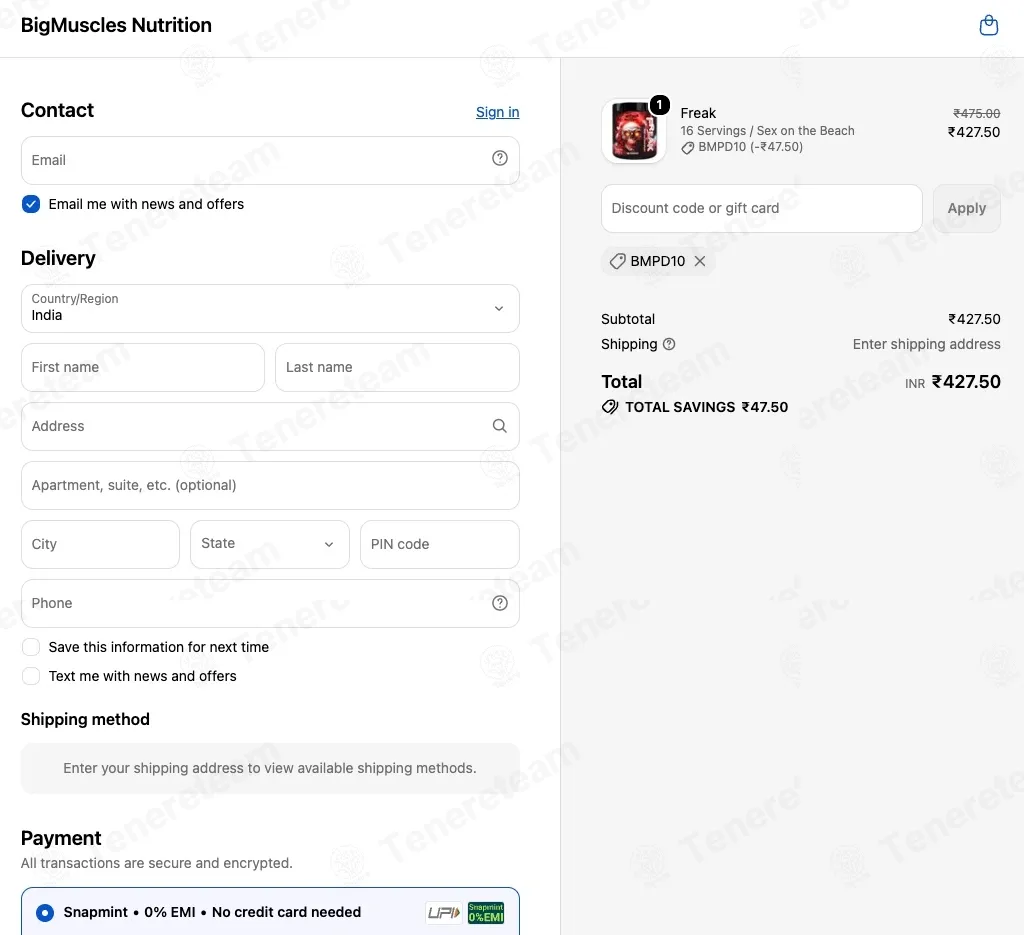Viewport: 1024px width, 935px height.
Task: Click the Snapmint 0% EMI badge
Action: point(486,912)
